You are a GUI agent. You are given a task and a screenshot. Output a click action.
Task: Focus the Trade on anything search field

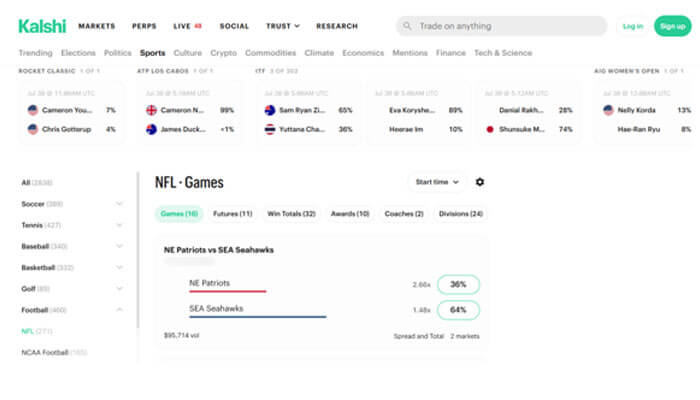point(501,26)
